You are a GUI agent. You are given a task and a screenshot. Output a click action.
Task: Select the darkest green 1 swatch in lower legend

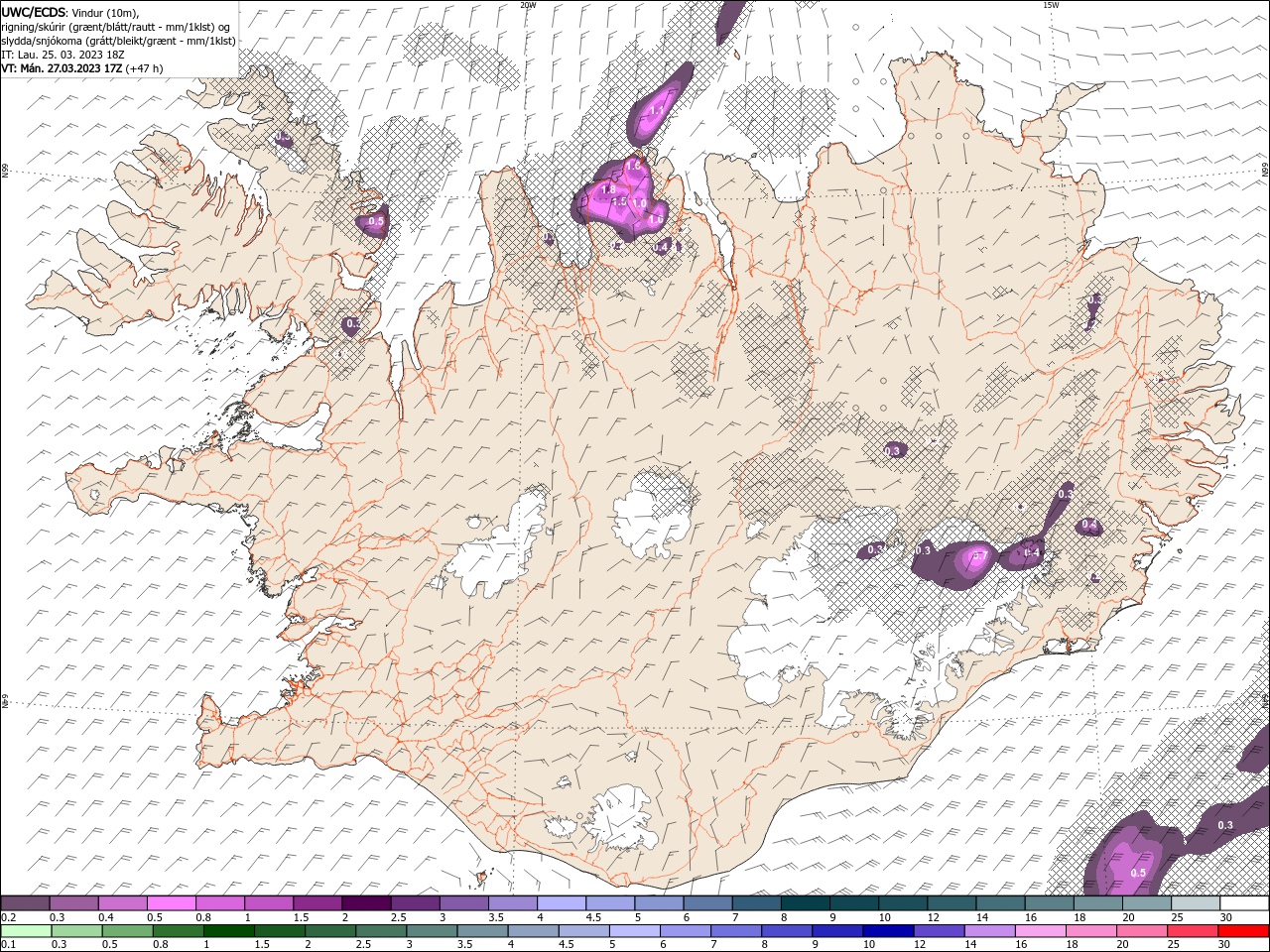point(228,931)
